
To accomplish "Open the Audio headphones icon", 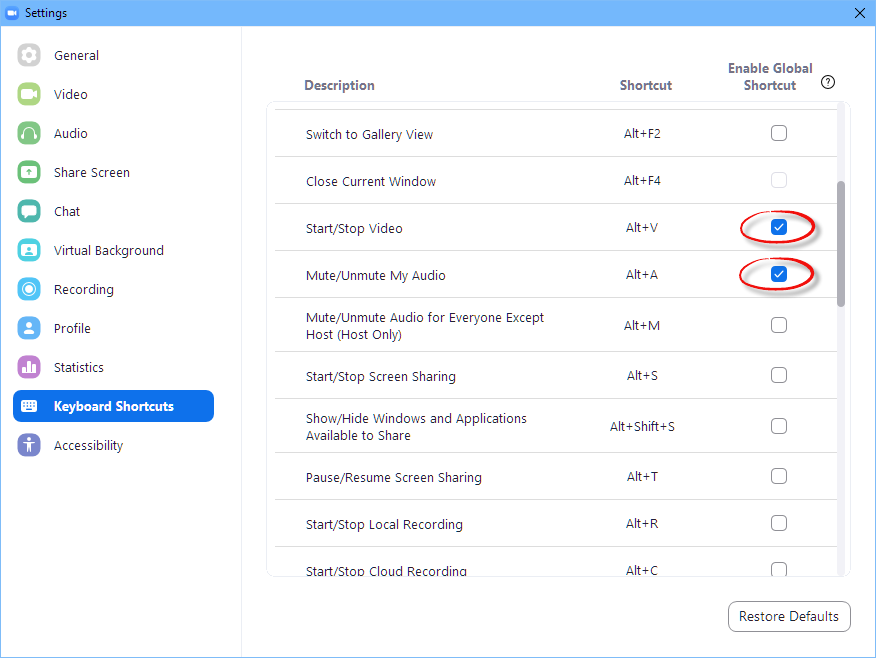I will [29, 134].
